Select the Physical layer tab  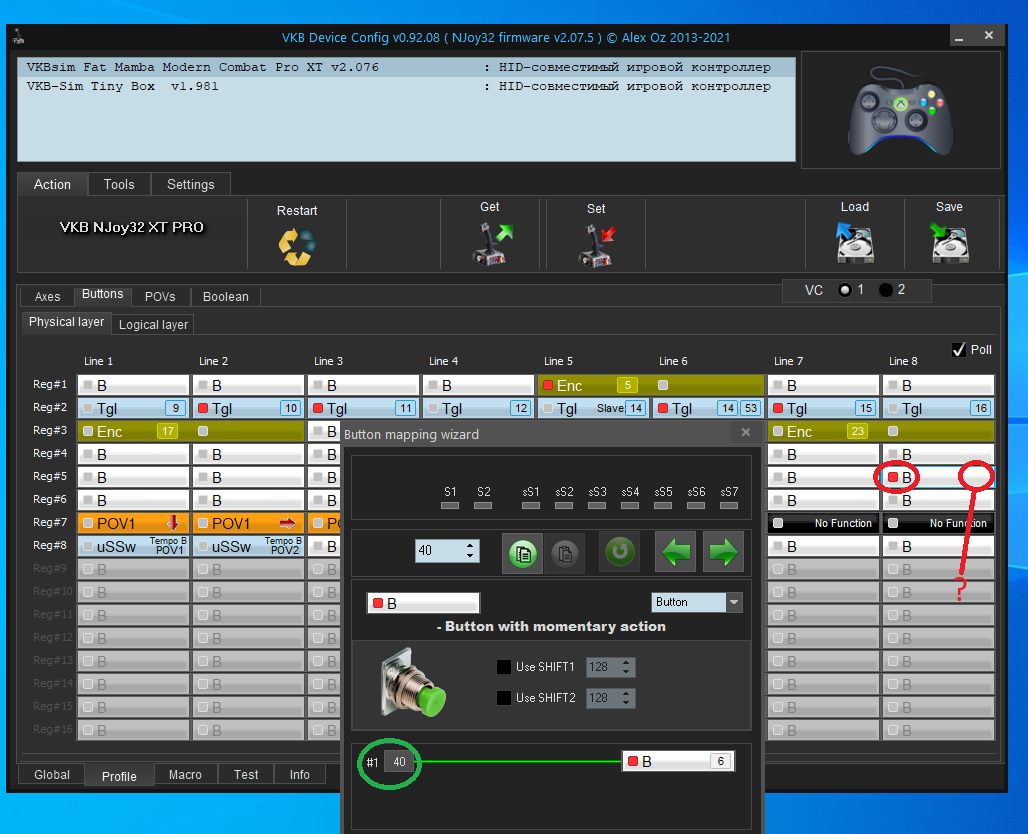point(66,322)
